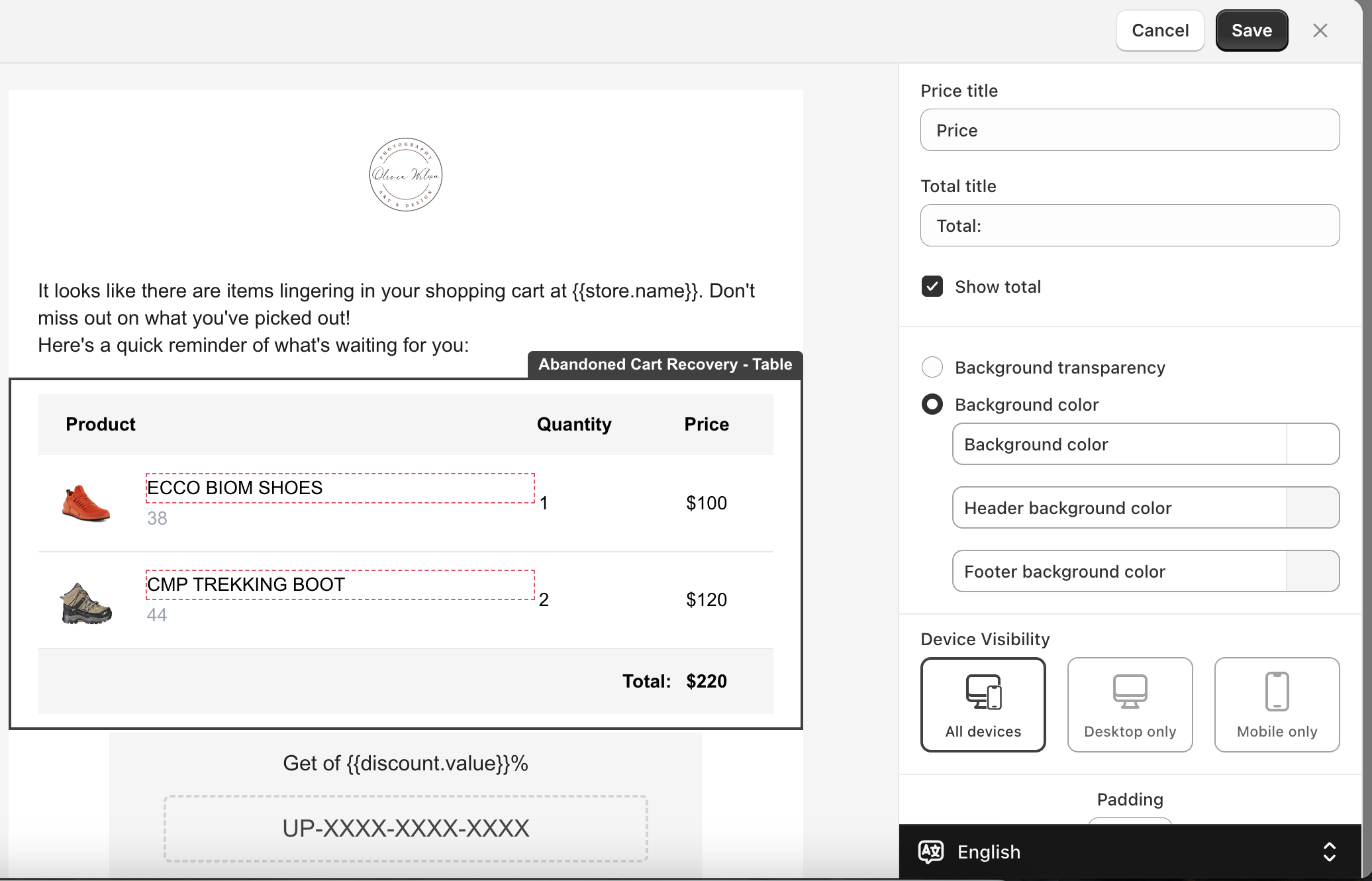Open the Background color swatch picker
1372x881 pixels.
(x=1312, y=444)
